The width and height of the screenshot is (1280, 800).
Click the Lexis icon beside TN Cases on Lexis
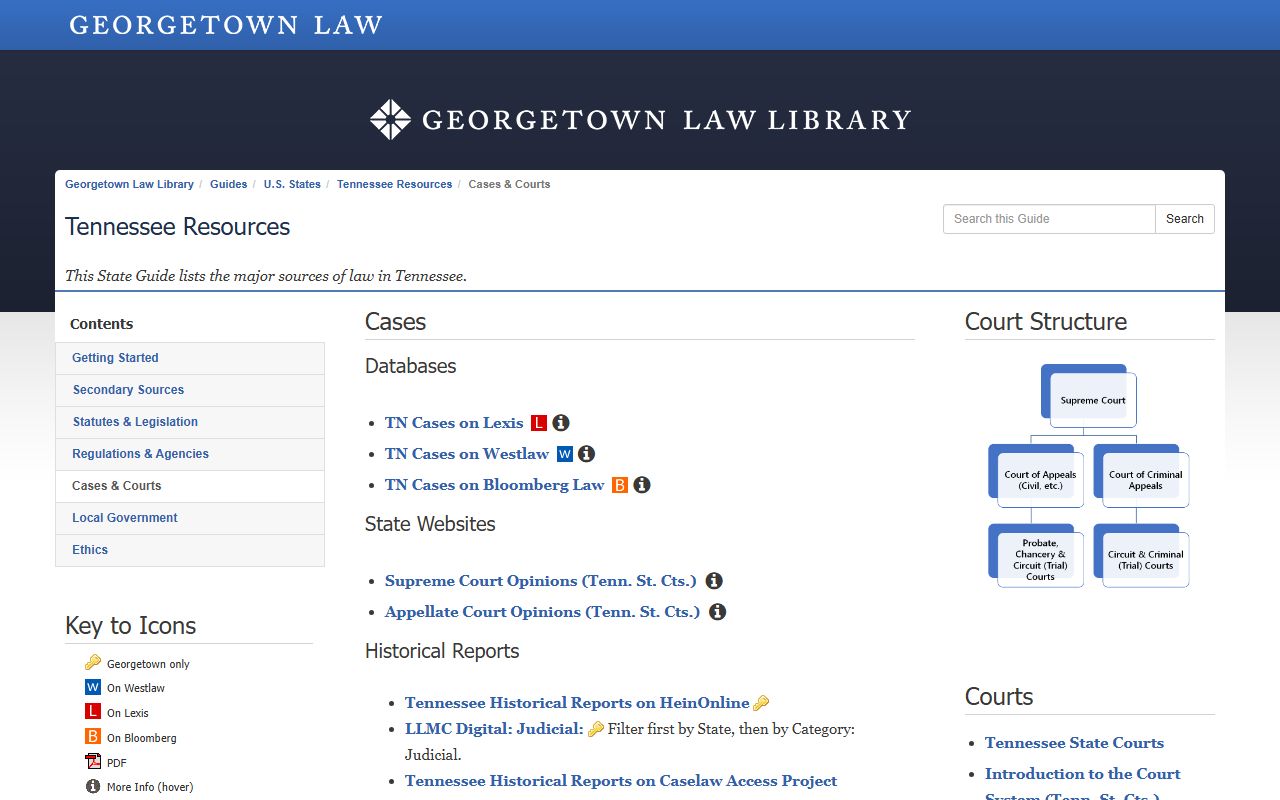(x=539, y=423)
